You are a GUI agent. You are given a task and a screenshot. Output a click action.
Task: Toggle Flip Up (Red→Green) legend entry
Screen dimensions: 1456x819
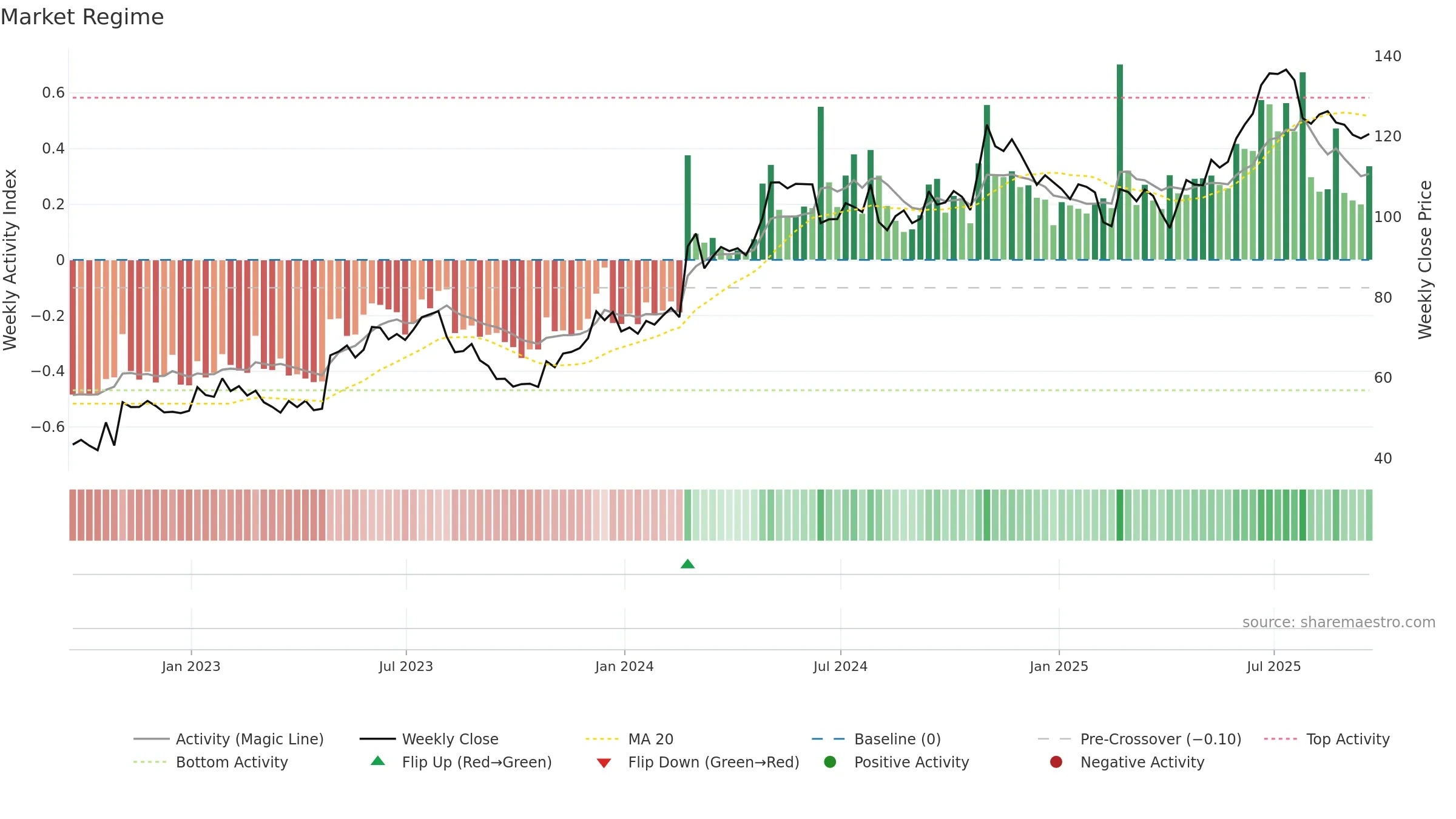pos(461,762)
